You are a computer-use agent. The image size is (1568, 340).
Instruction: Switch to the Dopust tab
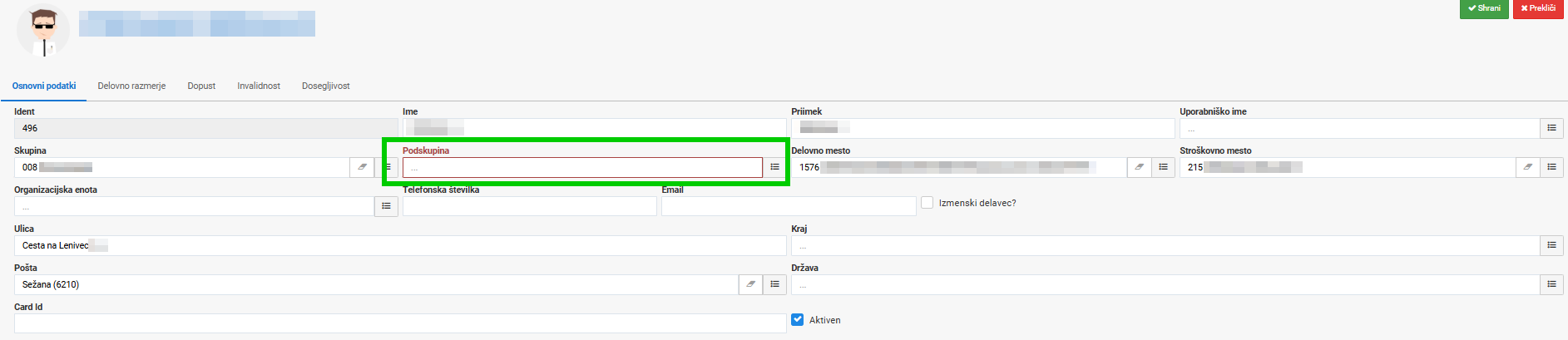pos(201,86)
